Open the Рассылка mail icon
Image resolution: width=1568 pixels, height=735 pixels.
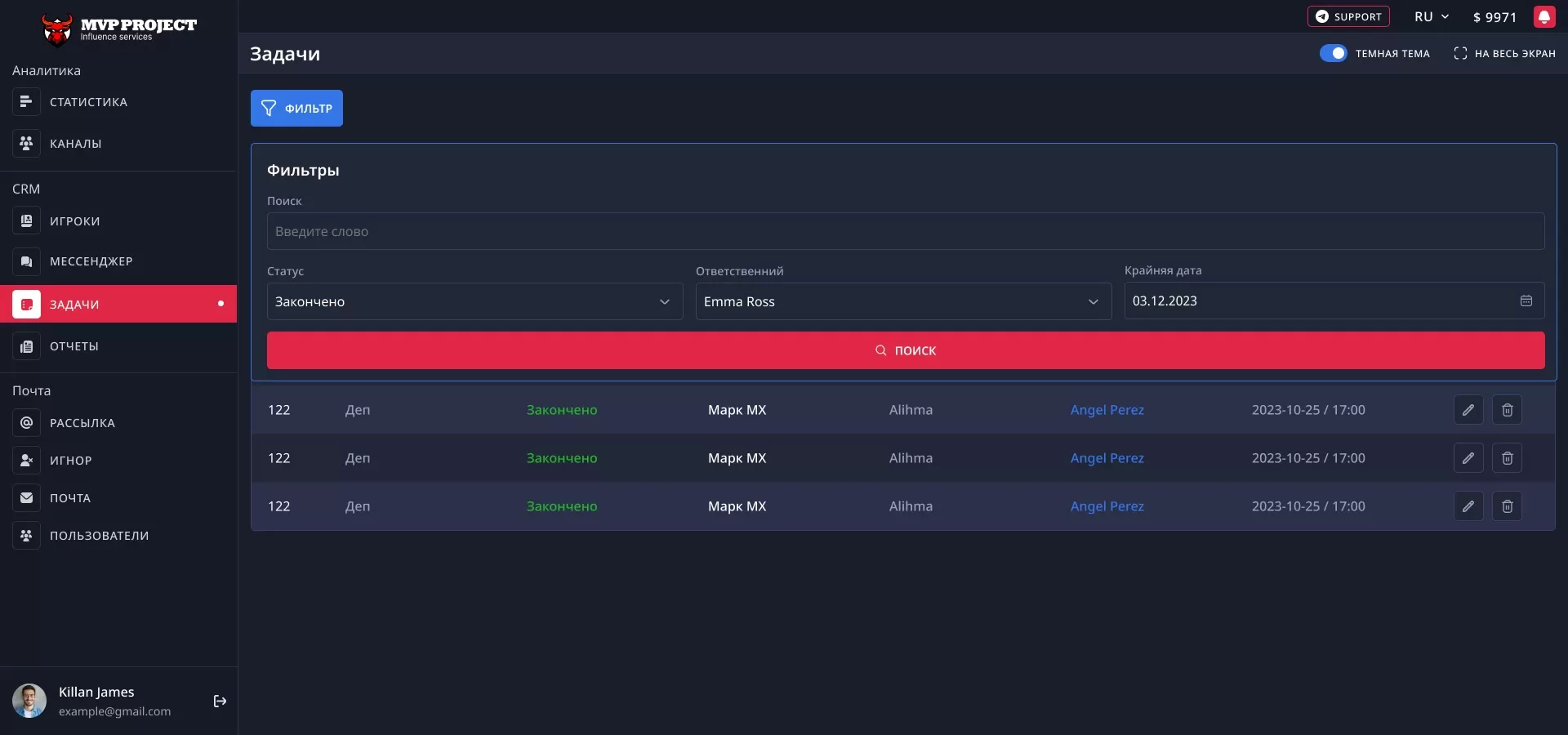[x=26, y=422]
